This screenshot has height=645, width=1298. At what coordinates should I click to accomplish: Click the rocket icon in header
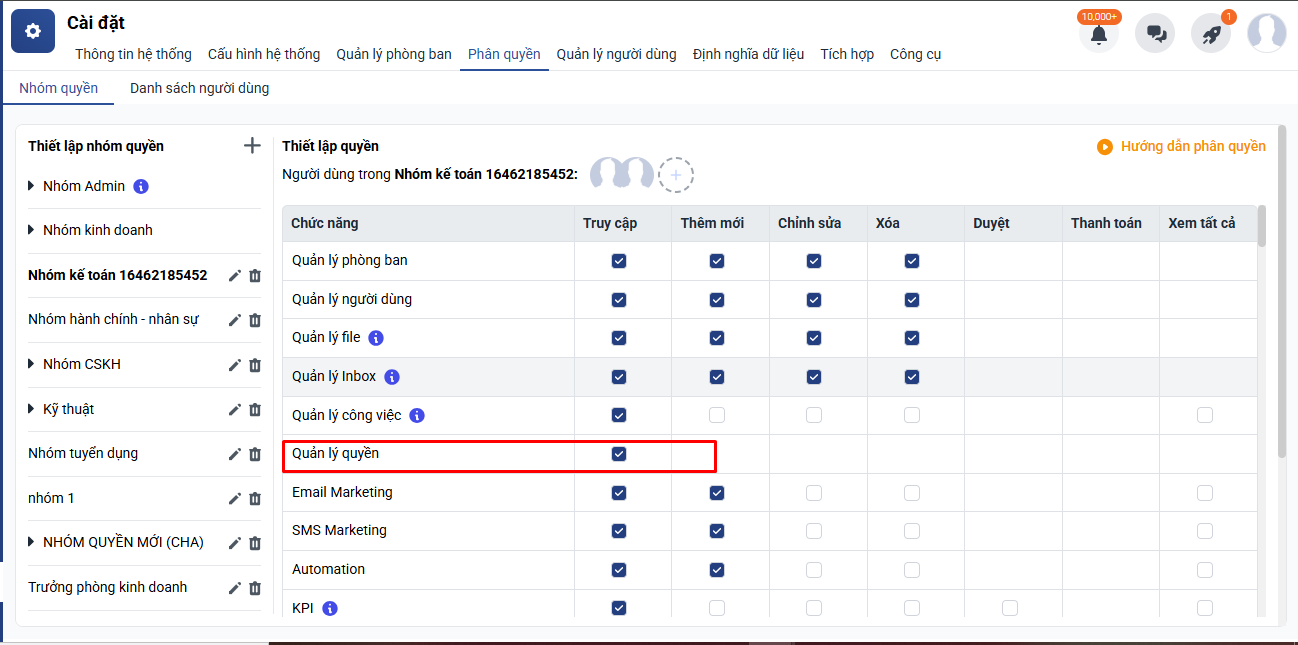point(1211,34)
